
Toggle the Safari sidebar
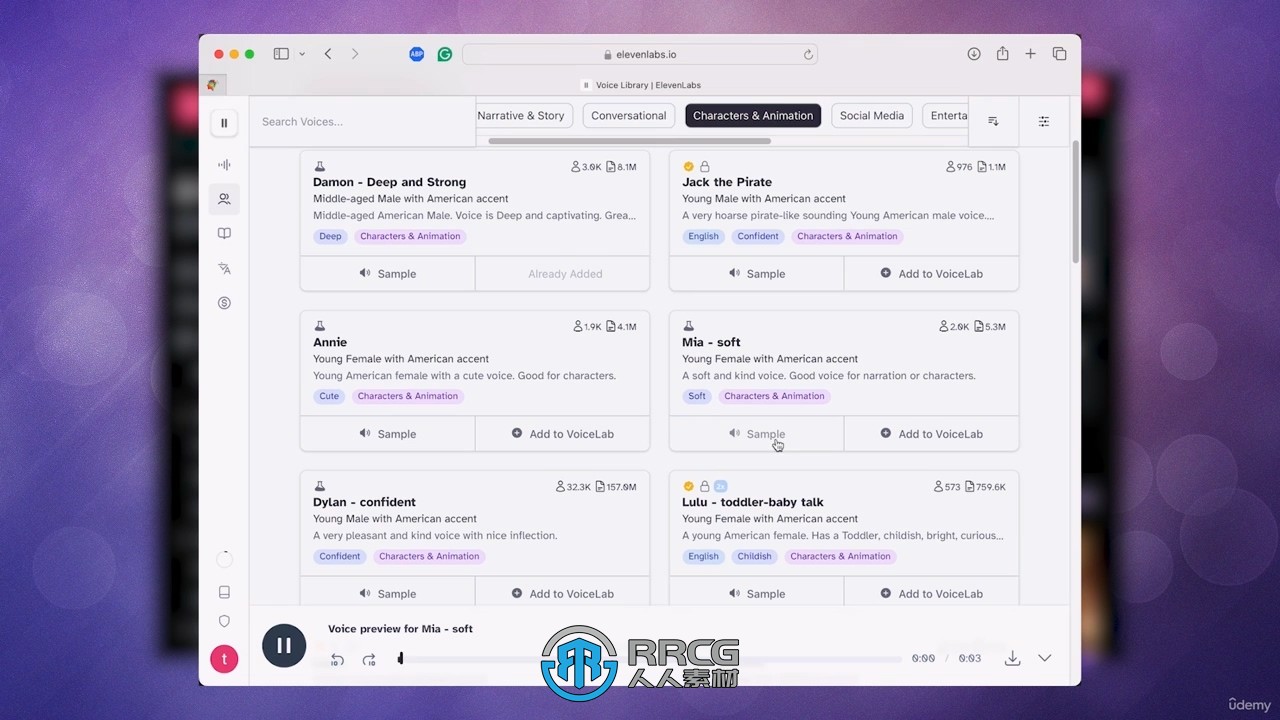point(281,54)
